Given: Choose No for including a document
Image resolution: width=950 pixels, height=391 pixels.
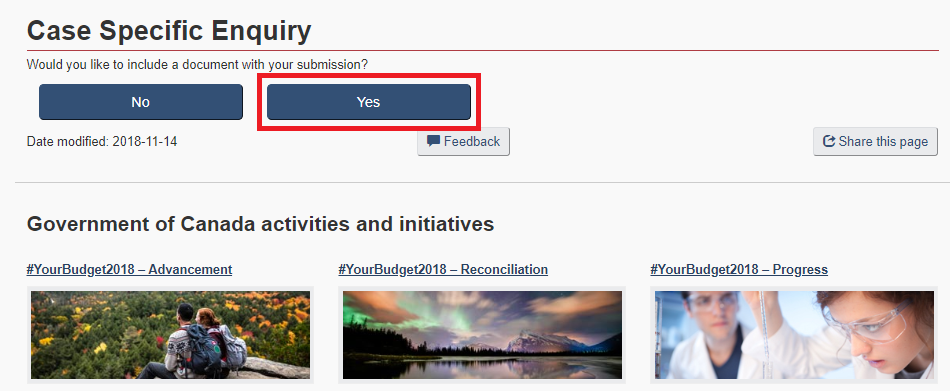Looking at the screenshot, I should coord(141,102).
